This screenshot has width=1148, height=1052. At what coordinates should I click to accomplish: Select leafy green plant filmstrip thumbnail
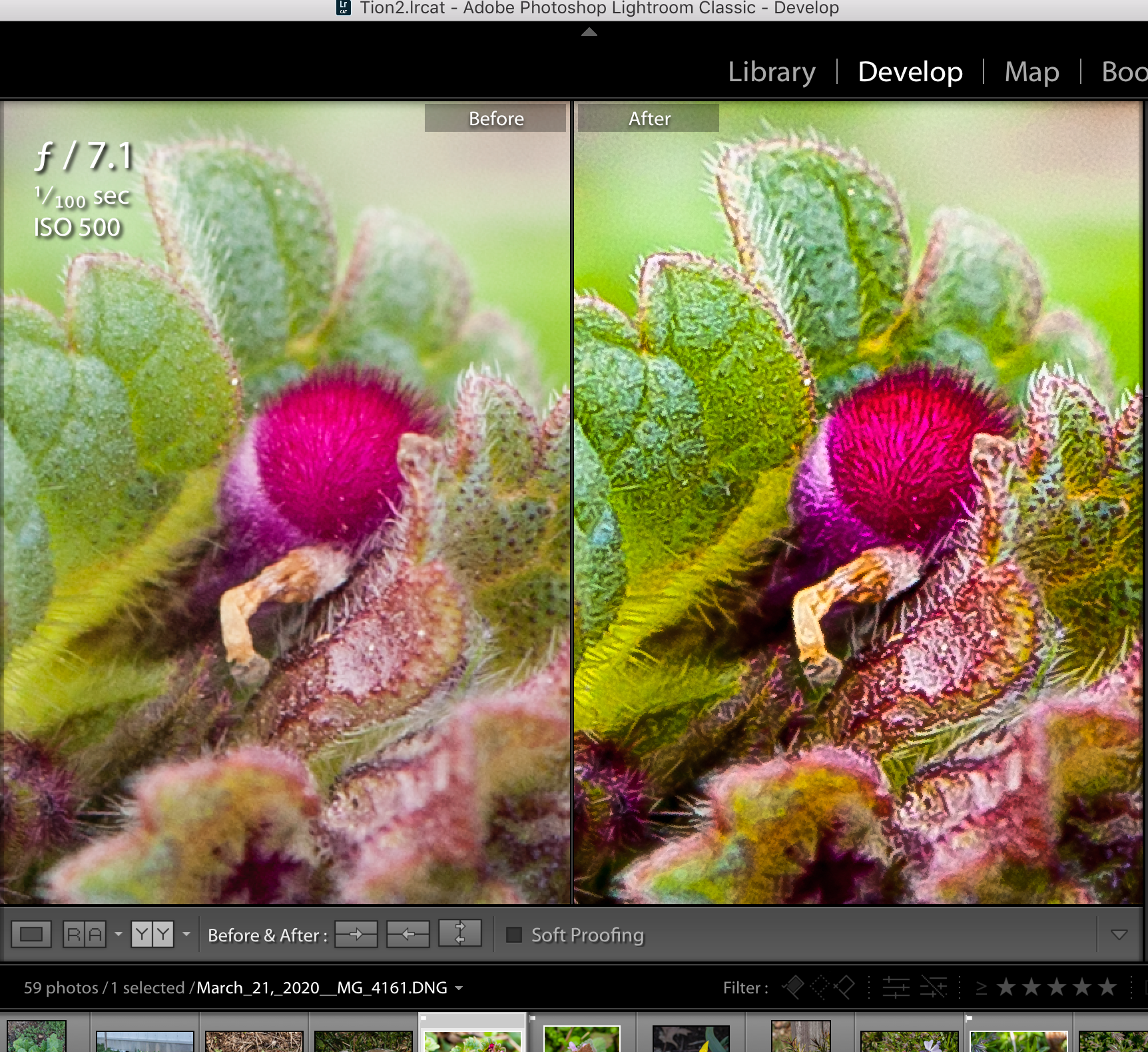pyautogui.click(x=37, y=1037)
